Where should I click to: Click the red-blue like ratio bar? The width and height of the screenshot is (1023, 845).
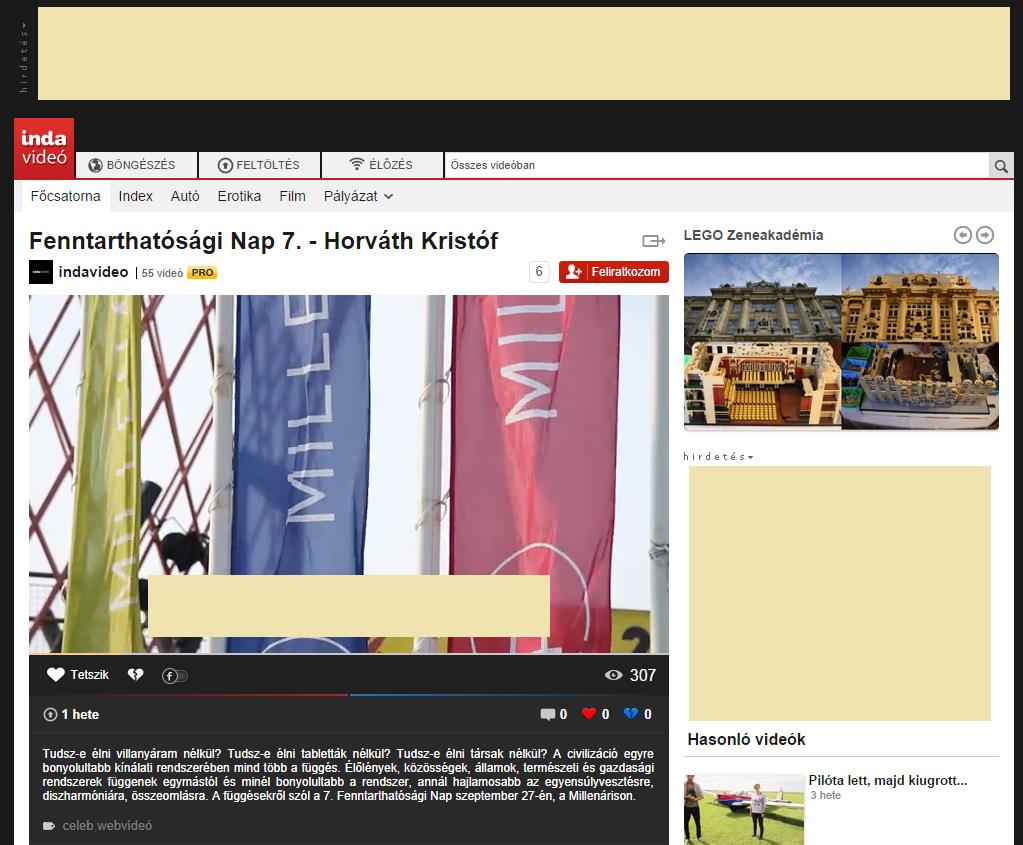coord(349,695)
